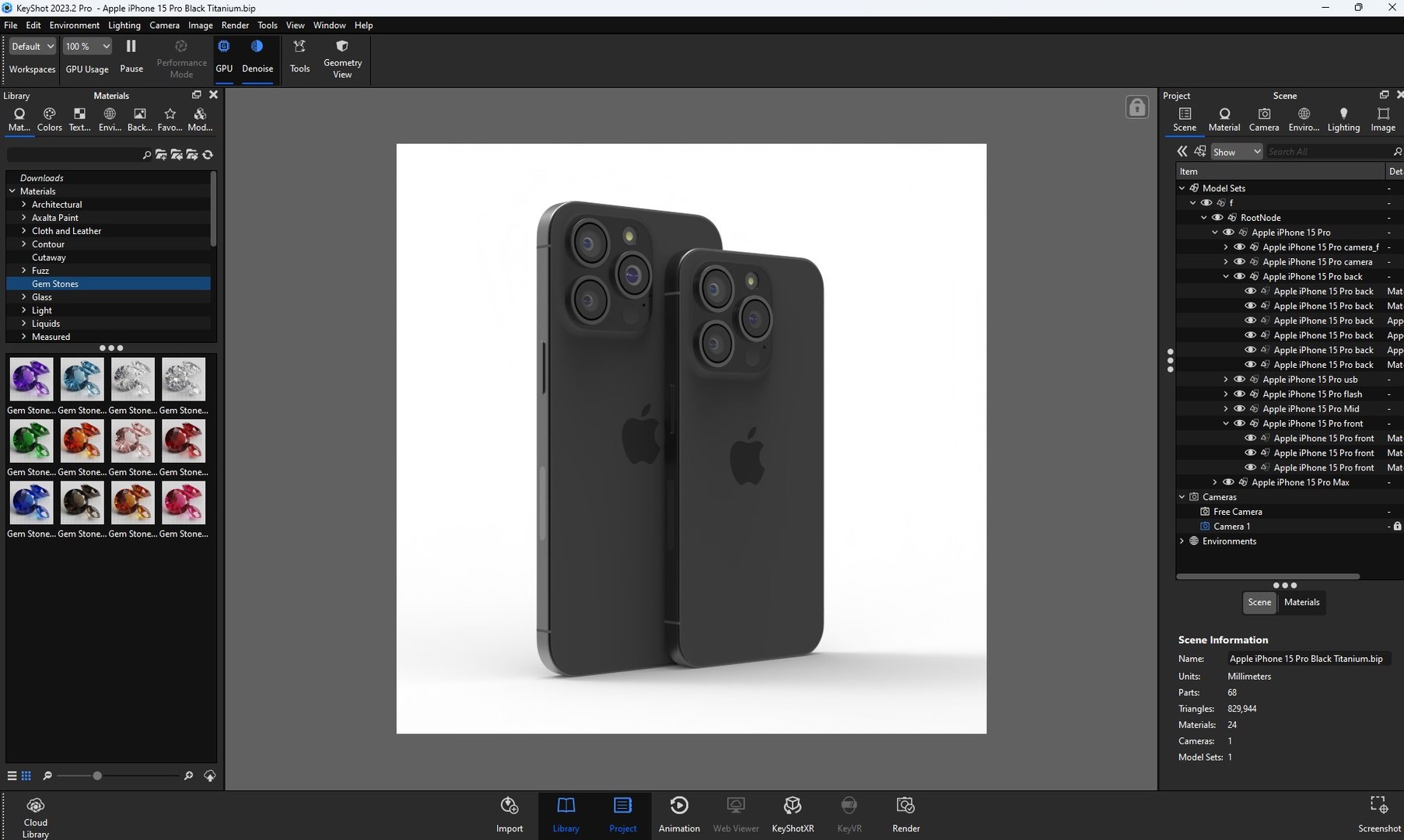The width and height of the screenshot is (1404, 840).
Task: Switch to Camera project tab
Action: point(1264,120)
